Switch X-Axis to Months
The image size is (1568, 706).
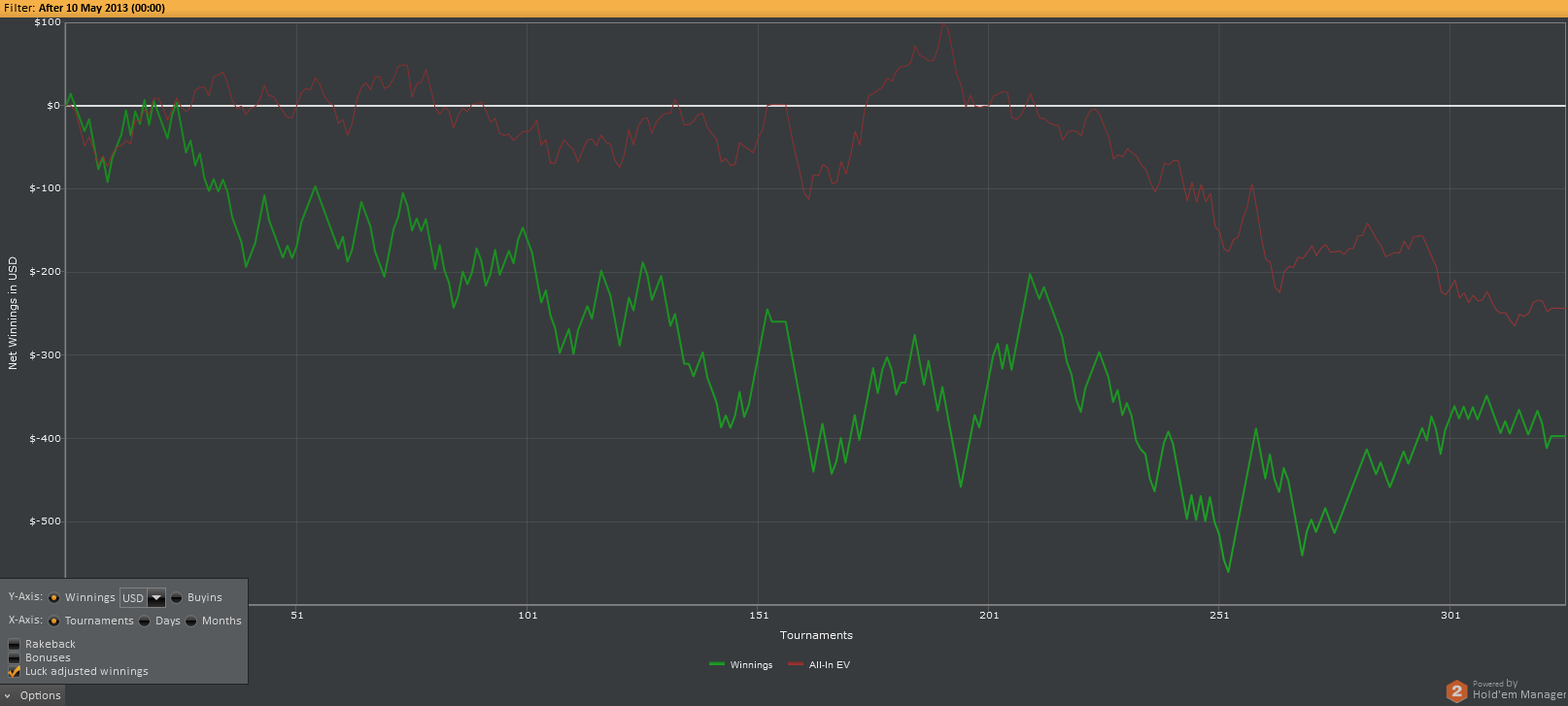(191, 622)
